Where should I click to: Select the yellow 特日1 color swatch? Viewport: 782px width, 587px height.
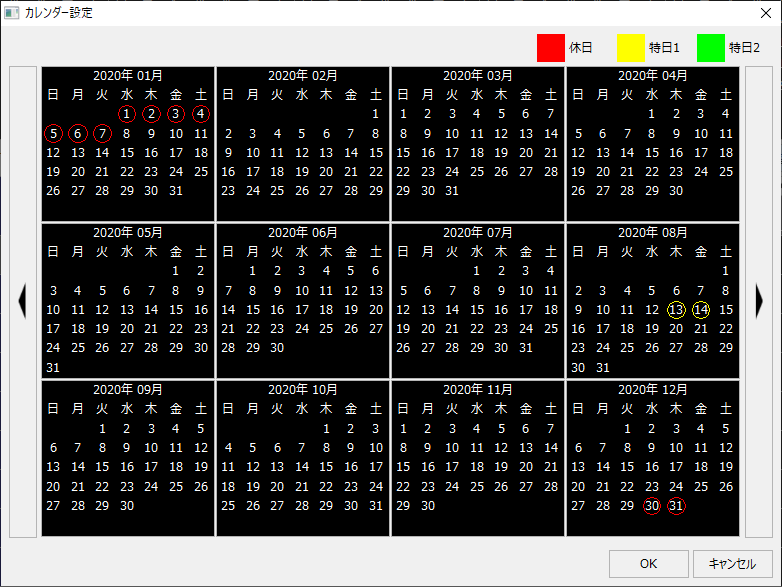[x=631, y=48]
